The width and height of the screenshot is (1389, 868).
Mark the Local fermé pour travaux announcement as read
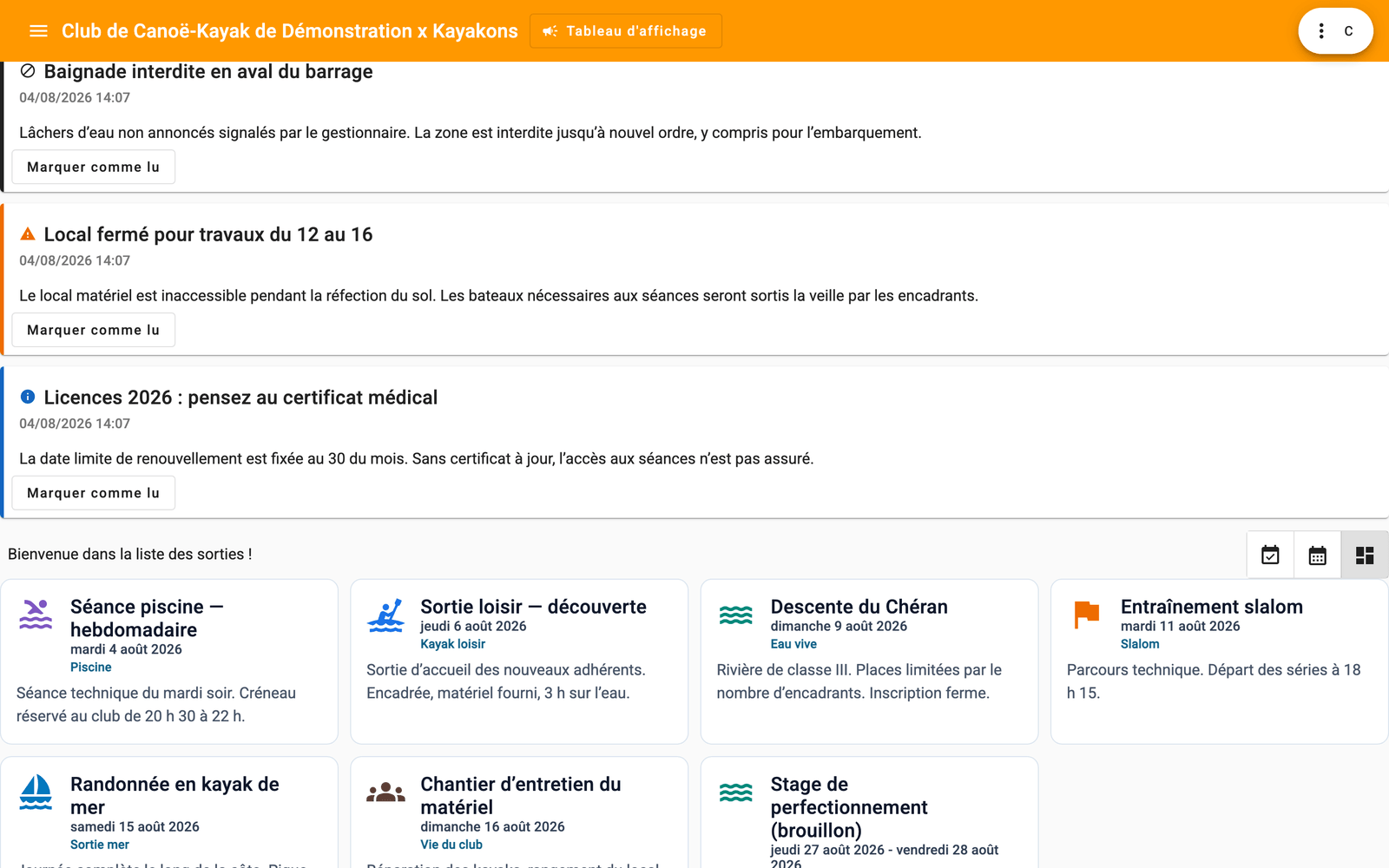point(94,330)
